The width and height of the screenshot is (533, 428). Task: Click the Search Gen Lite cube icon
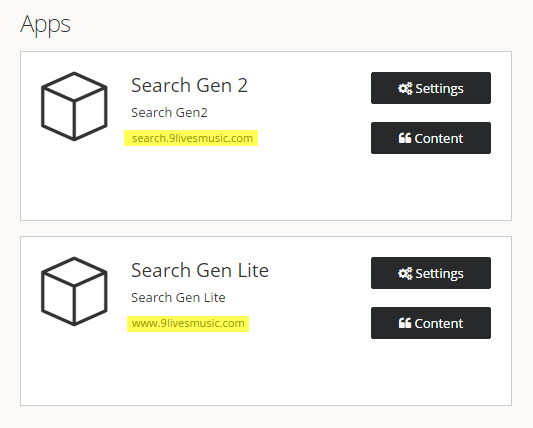coord(74,291)
